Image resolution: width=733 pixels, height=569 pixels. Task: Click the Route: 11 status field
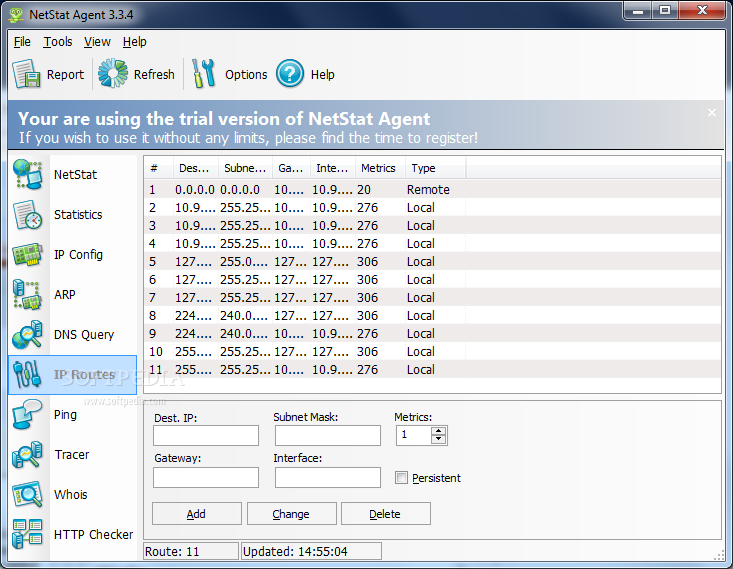191,551
